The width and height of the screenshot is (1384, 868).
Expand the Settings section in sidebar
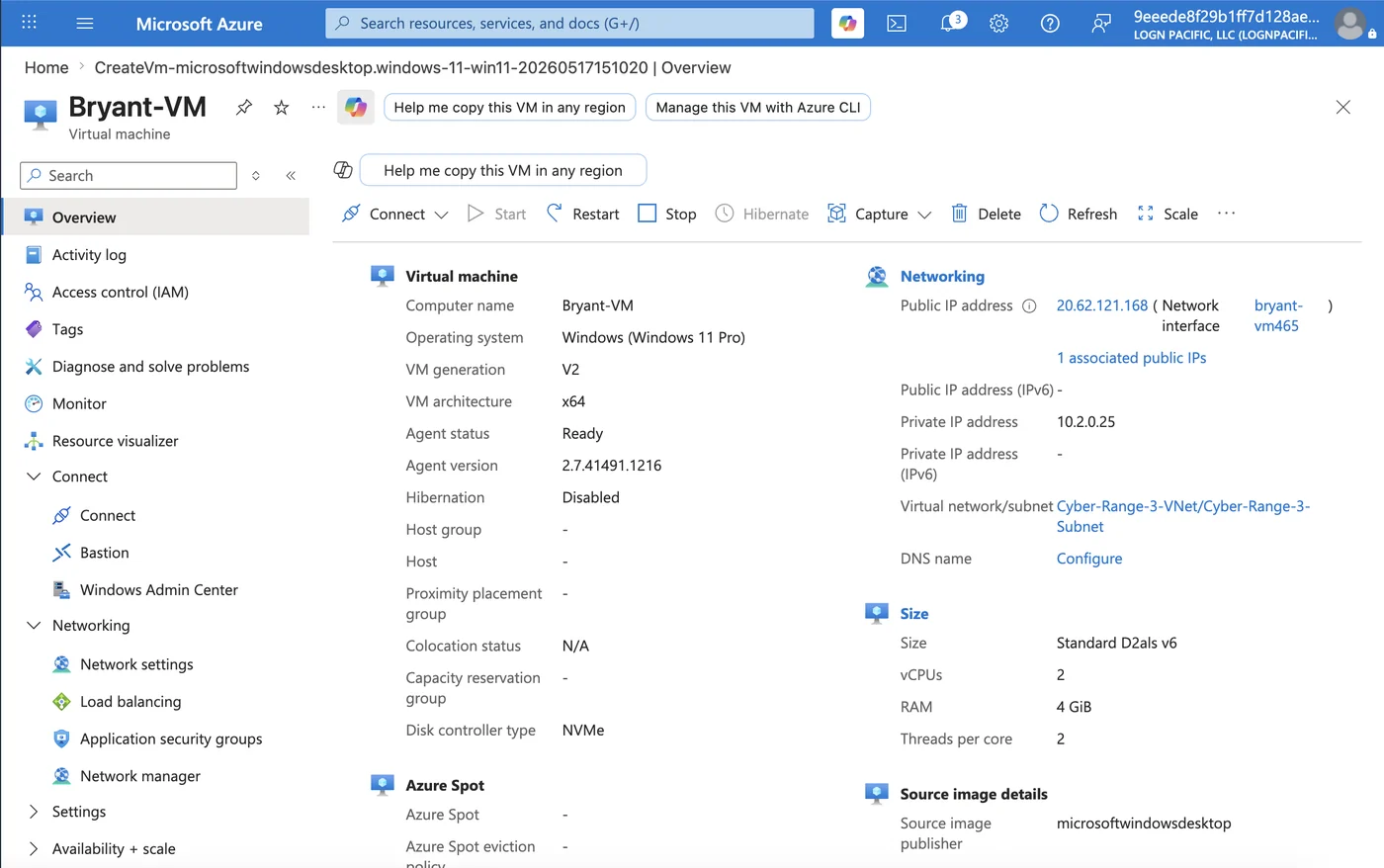[34, 812]
